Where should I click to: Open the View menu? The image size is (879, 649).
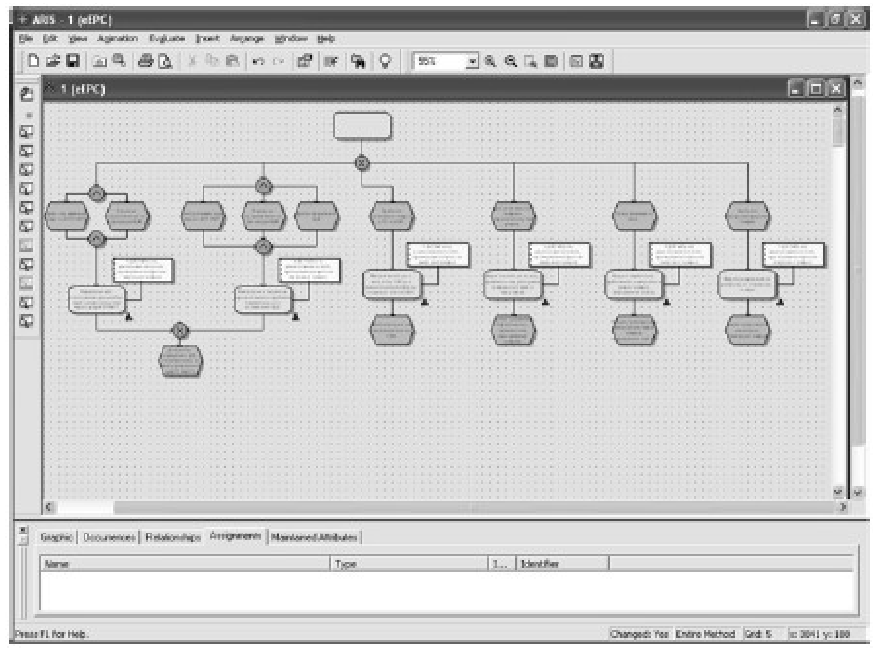point(77,38)
